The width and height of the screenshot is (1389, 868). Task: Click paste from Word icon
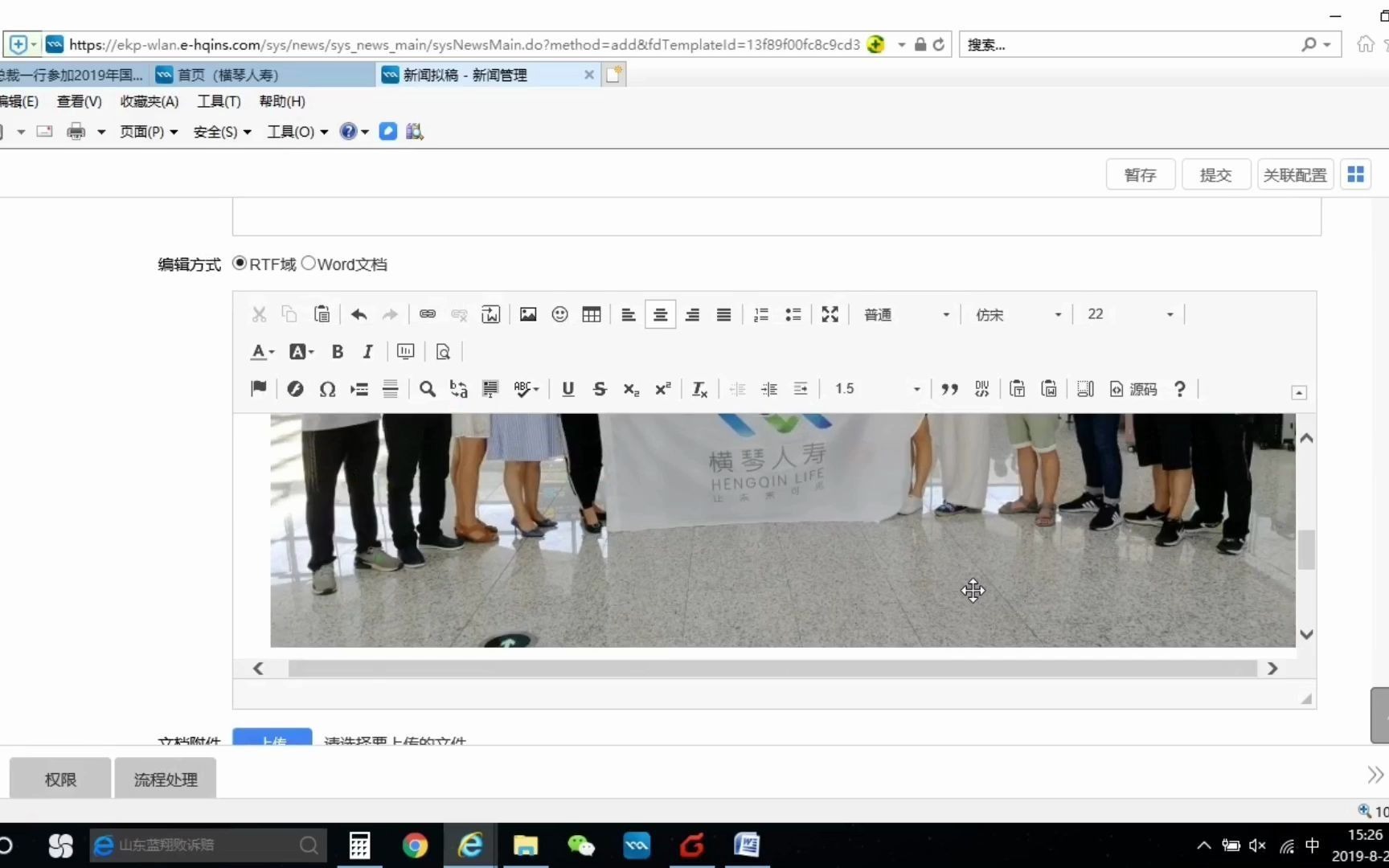(x=1049, y=389)
